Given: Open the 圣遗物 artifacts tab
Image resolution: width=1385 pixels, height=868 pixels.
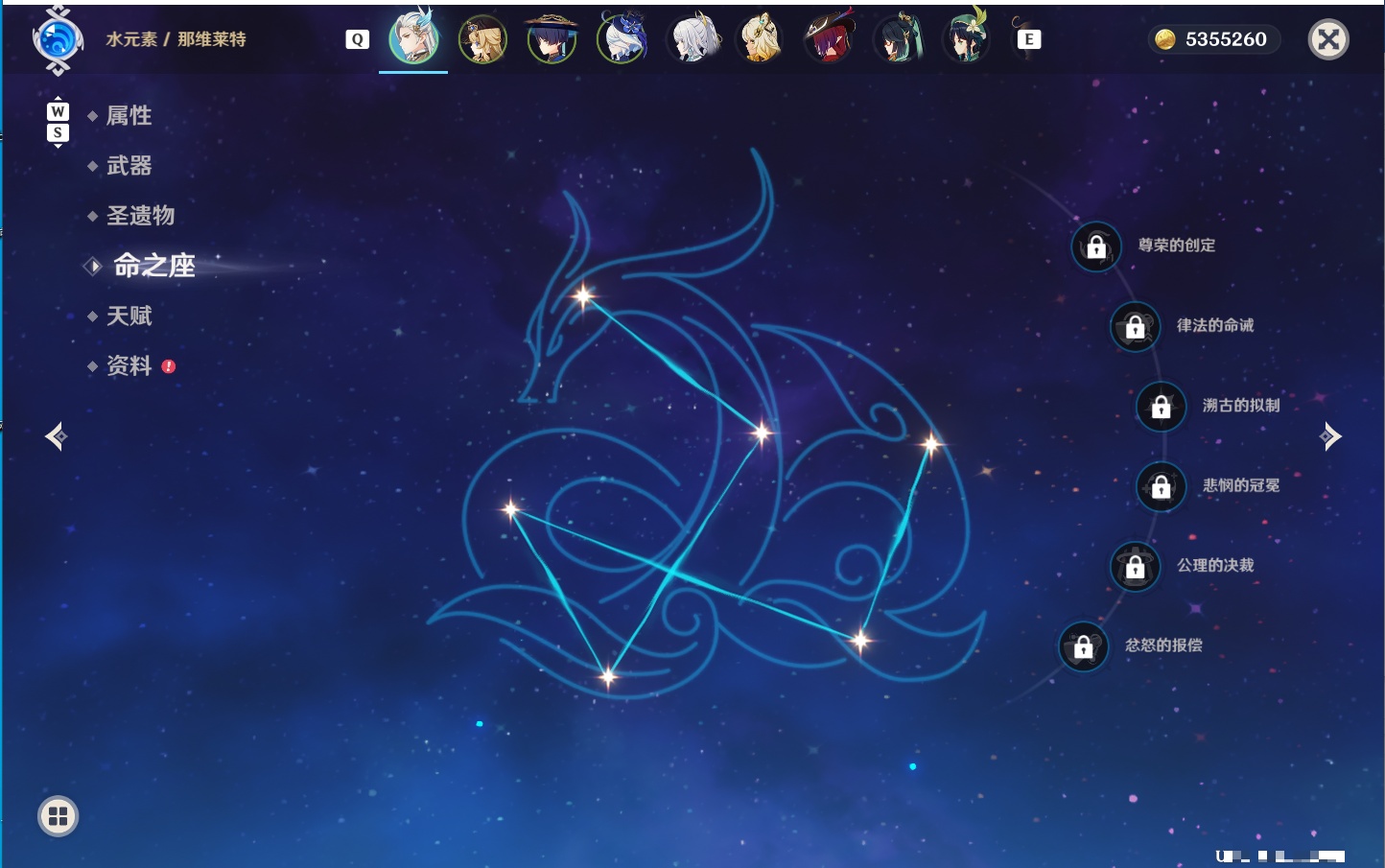Looking at the screenshot, I should (140, 216).
